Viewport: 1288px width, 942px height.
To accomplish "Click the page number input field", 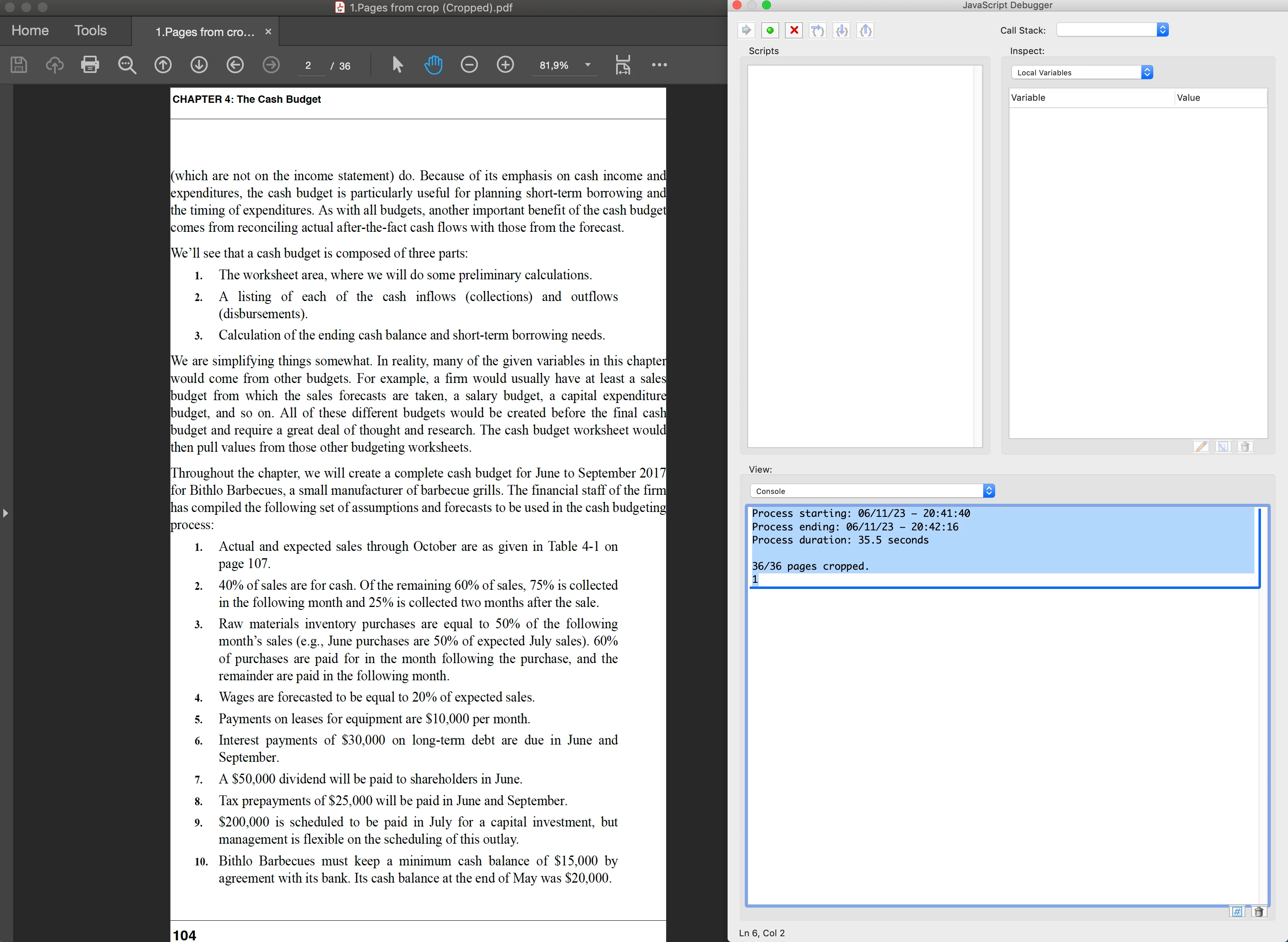I will click(308, 66).
